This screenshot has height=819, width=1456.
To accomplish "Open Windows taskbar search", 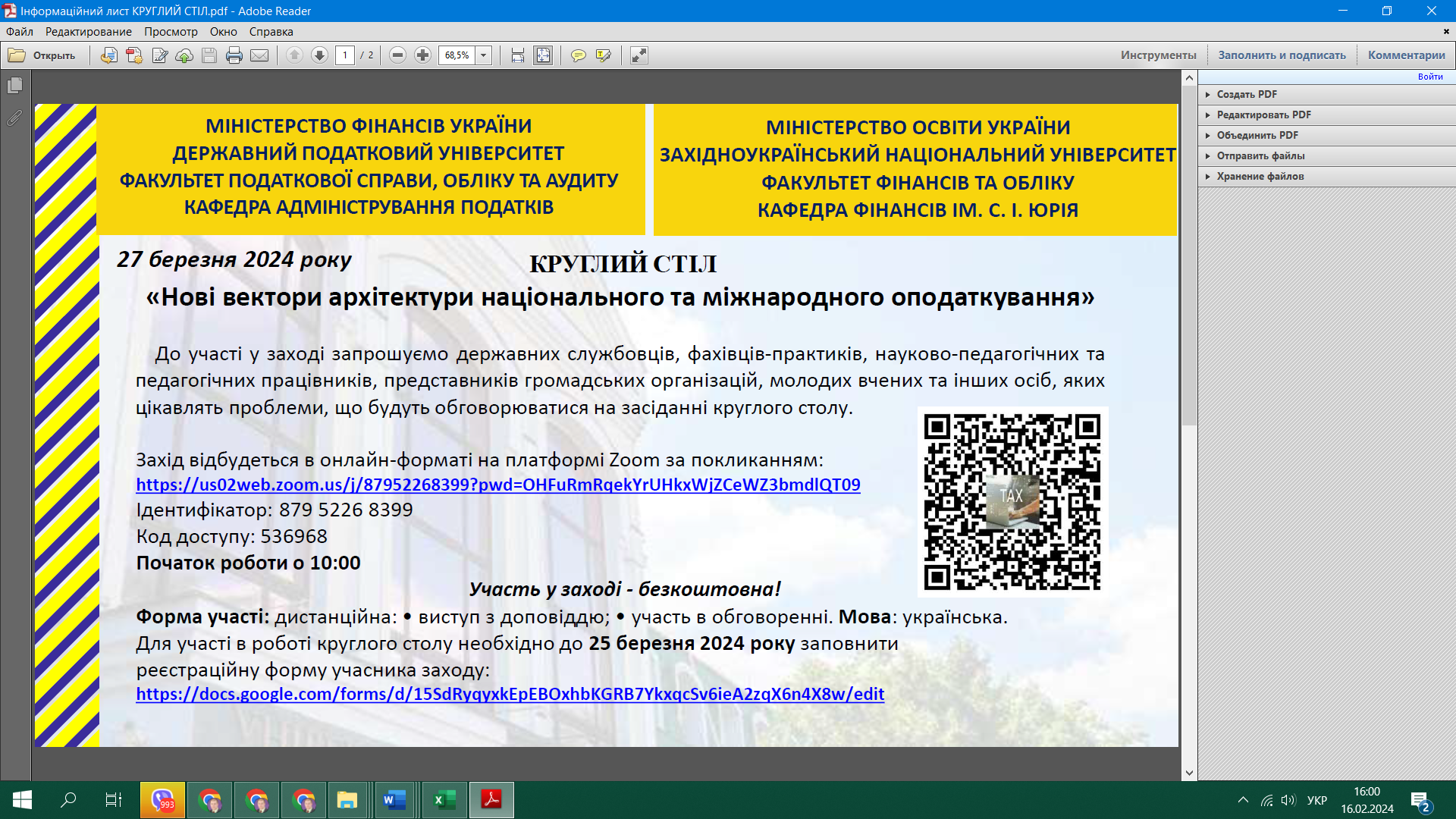I will click(68, 800).
